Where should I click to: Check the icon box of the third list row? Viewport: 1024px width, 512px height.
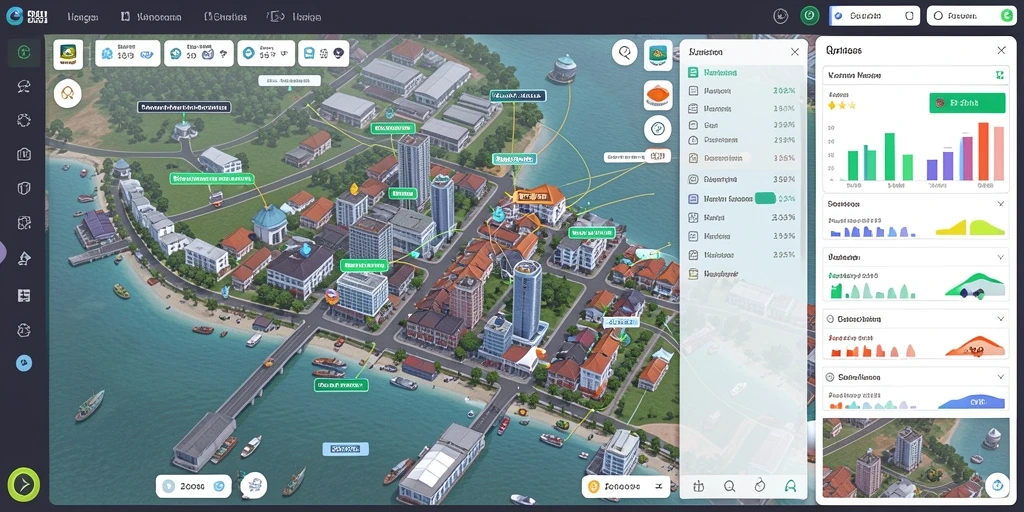(x=694, y=108)
